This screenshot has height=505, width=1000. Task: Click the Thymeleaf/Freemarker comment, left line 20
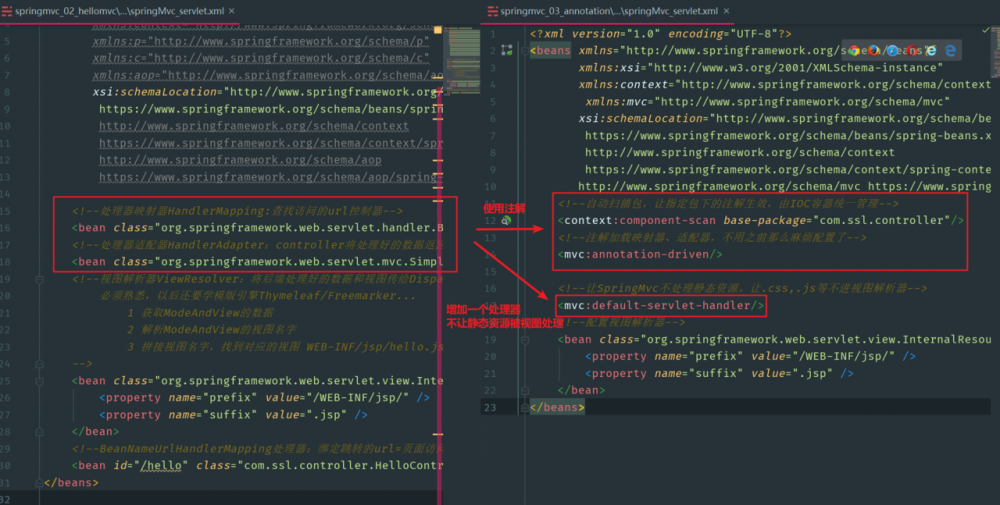258,296
